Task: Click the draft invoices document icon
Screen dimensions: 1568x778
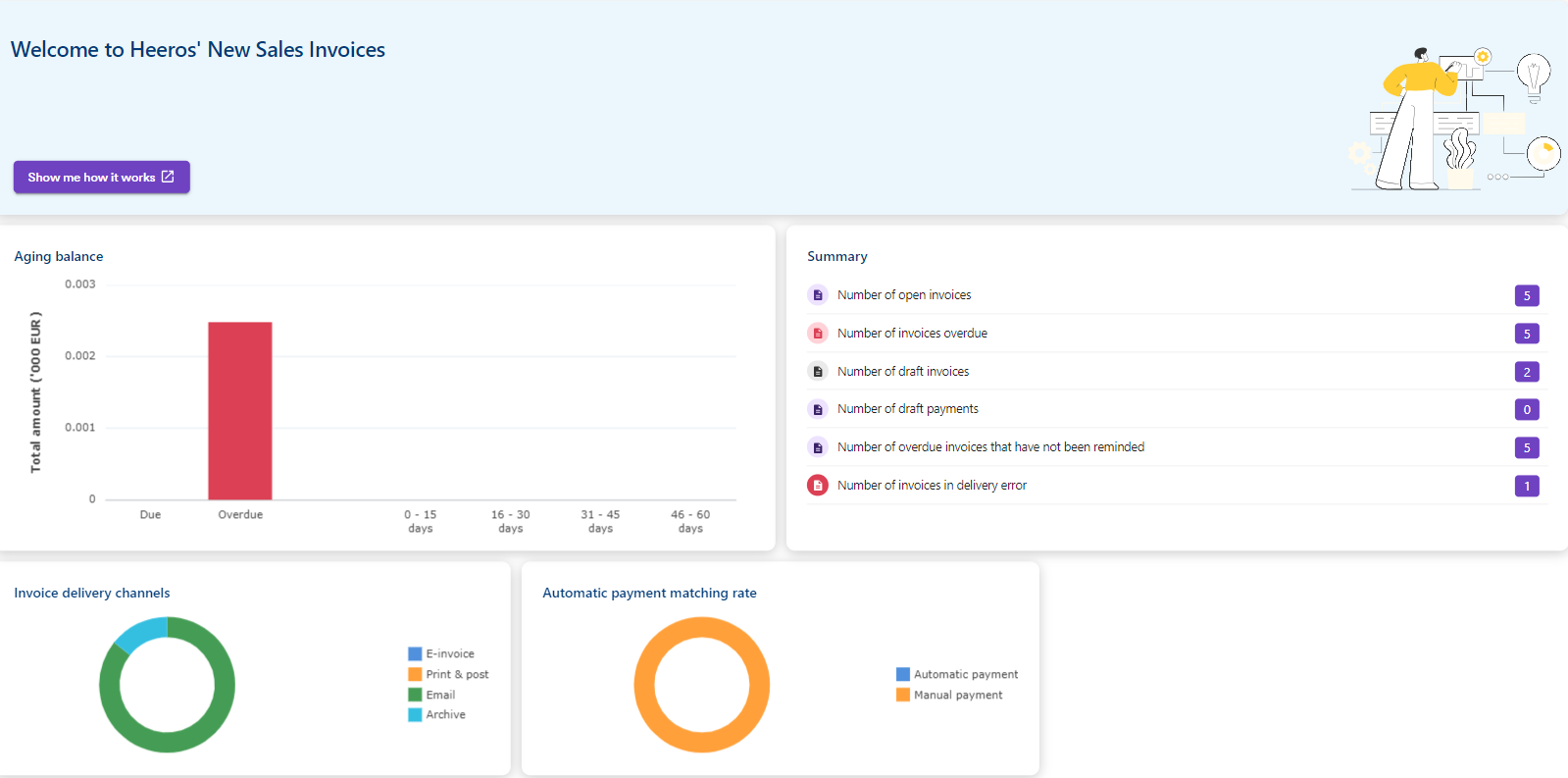Action: click(x=818, y=372)
